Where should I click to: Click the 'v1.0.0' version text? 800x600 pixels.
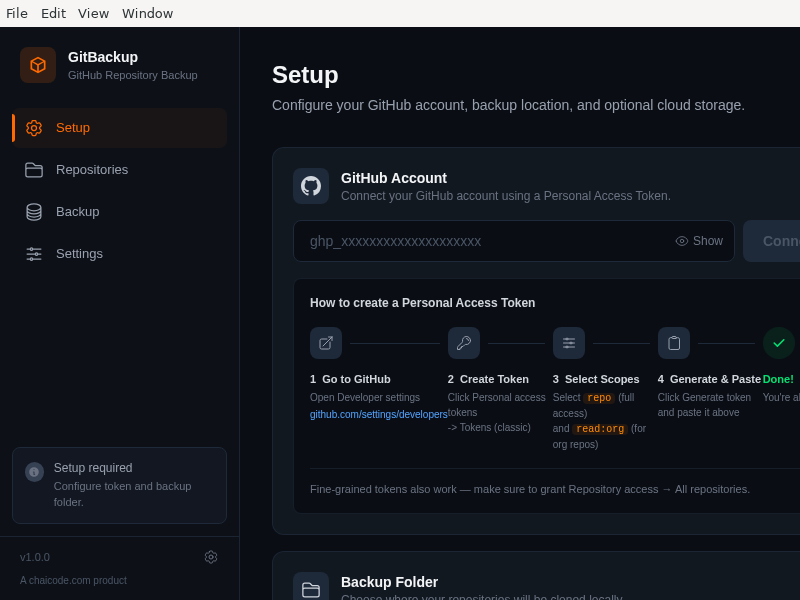(x=35, y=557)
